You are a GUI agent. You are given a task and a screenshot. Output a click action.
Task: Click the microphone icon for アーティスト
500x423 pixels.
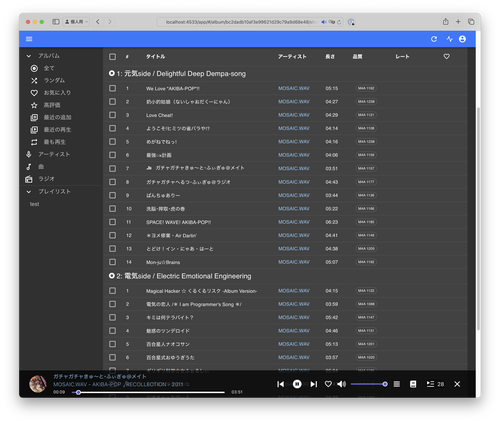pos(29,154)
